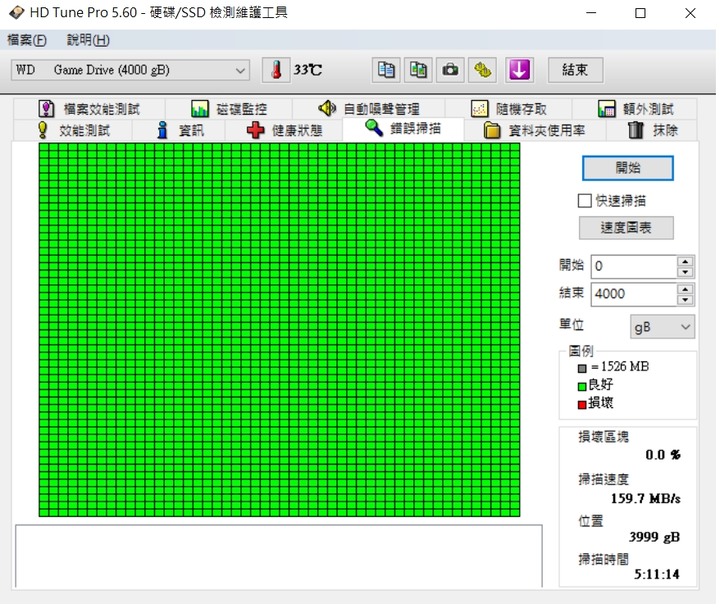Click the 3999 gB position value
Screen dimensions: 720x608
click(654, 537)
